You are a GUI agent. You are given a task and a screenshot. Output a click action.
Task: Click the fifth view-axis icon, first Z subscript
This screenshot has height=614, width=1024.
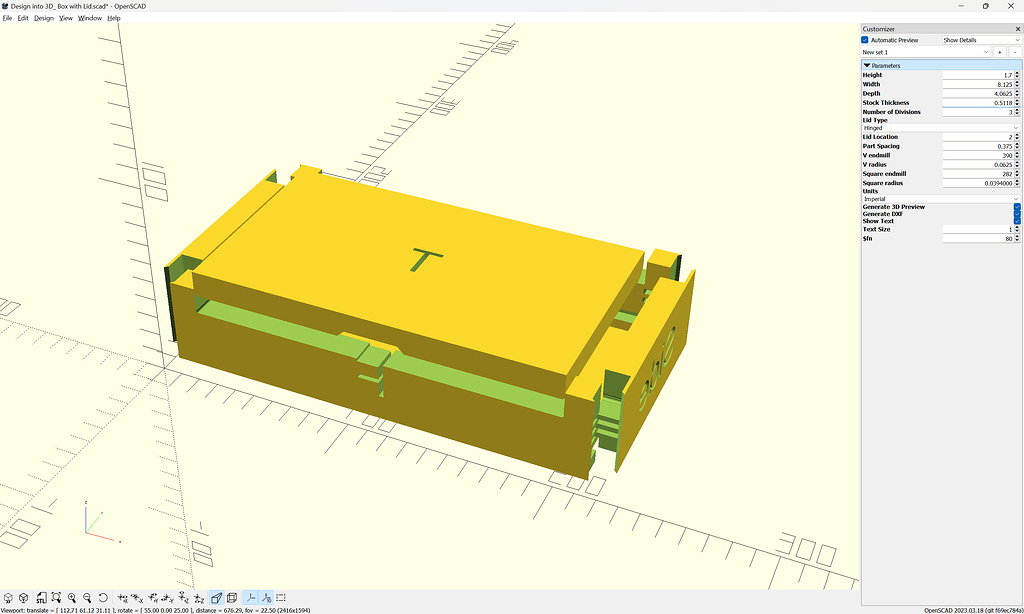click(x=184, y=598)
